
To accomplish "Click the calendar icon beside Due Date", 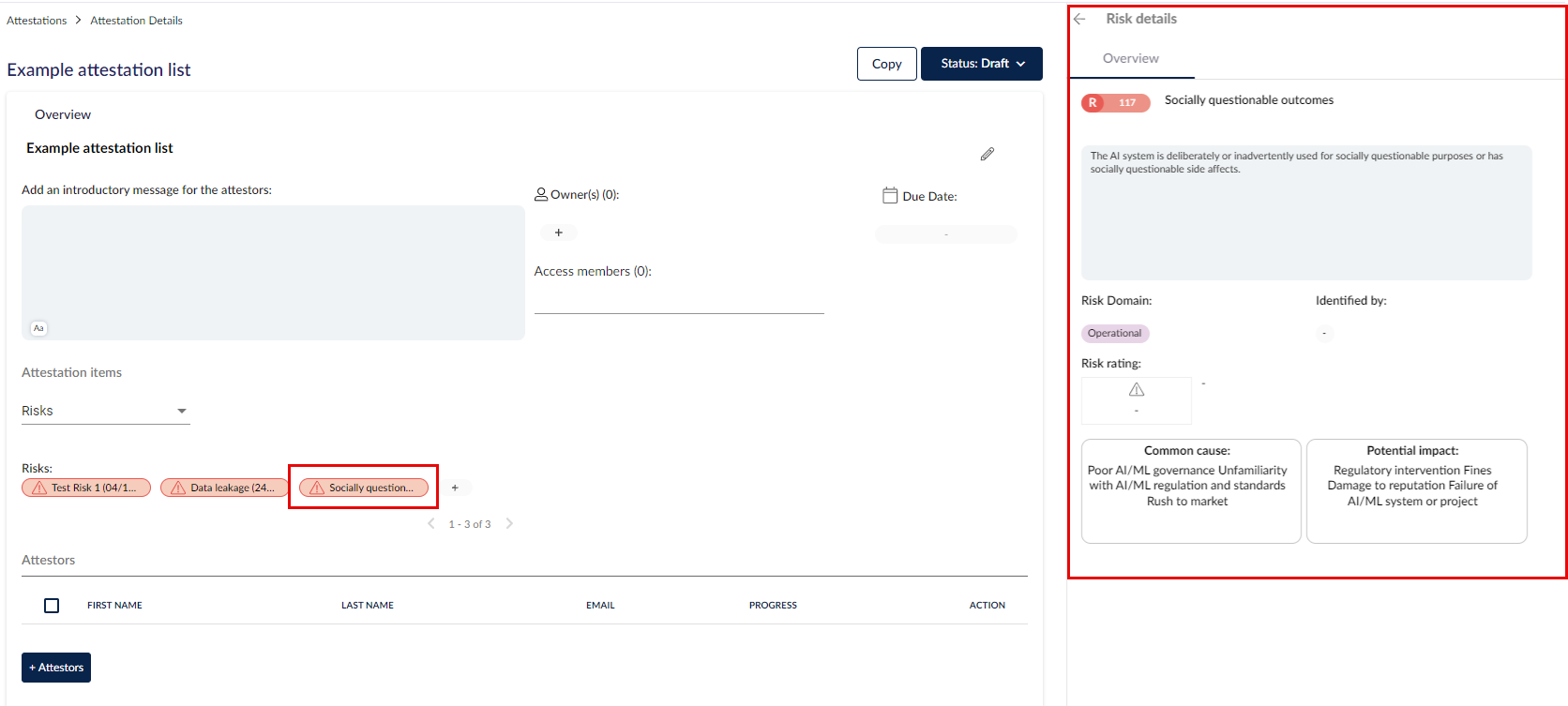I will pyautogui.click(x=890, y=195).
